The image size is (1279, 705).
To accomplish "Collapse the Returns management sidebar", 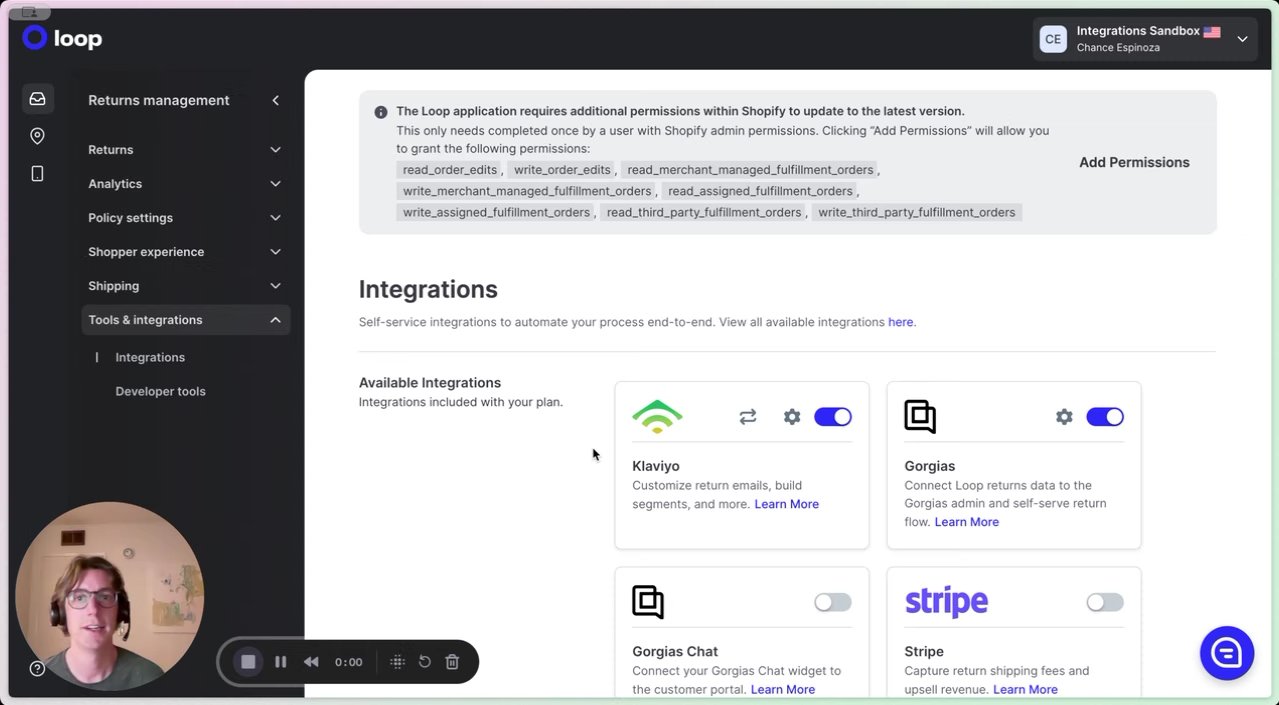I will (275, 100).
